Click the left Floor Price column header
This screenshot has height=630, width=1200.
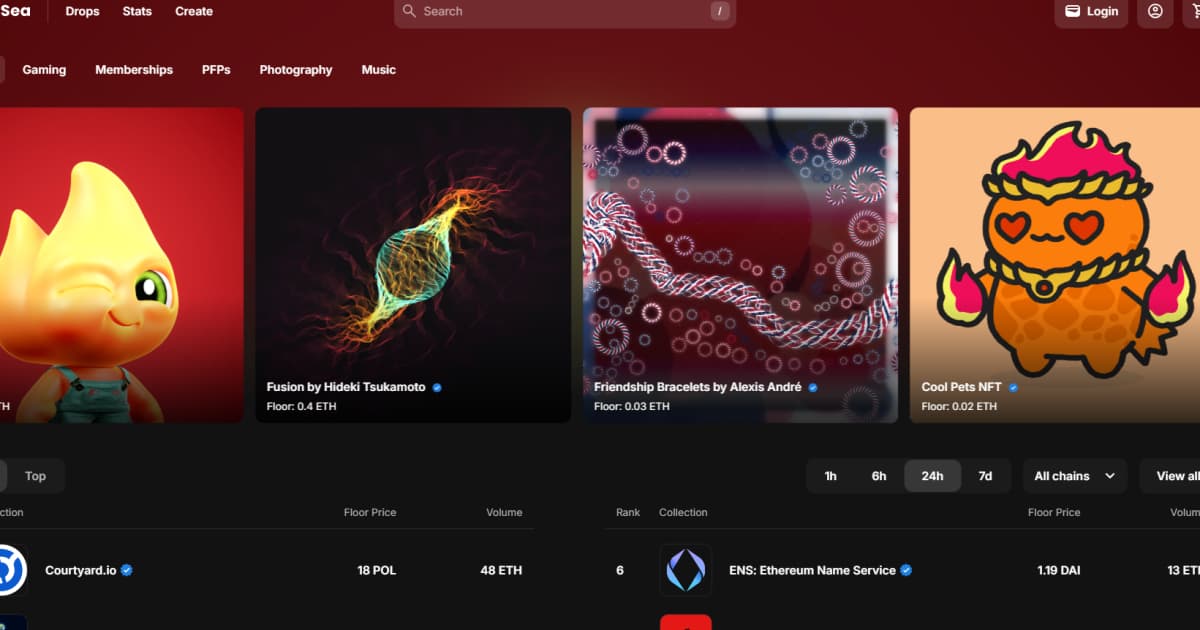pyautogui.click(x=370, y=512)
